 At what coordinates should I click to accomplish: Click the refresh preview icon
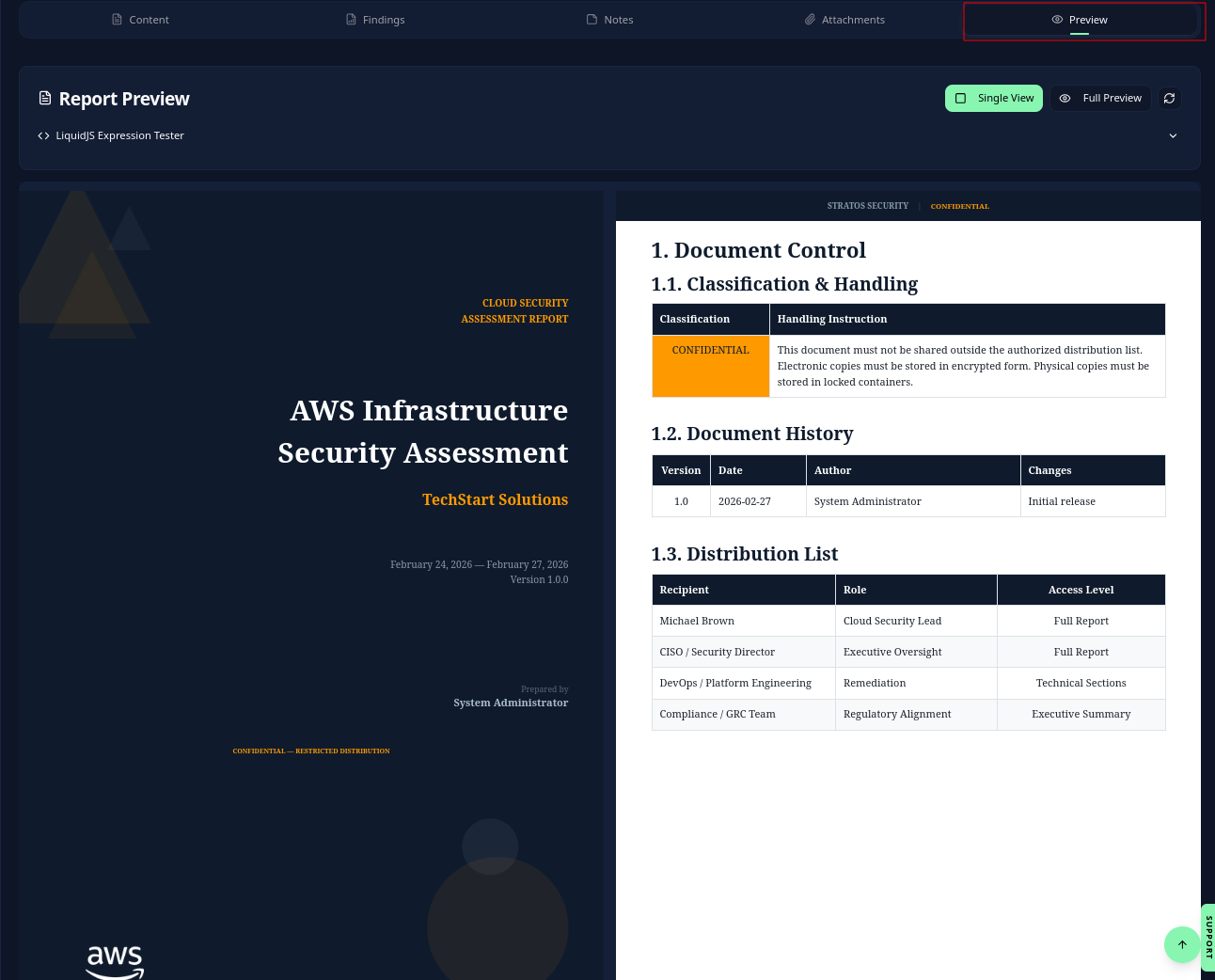pos(1169,98)
